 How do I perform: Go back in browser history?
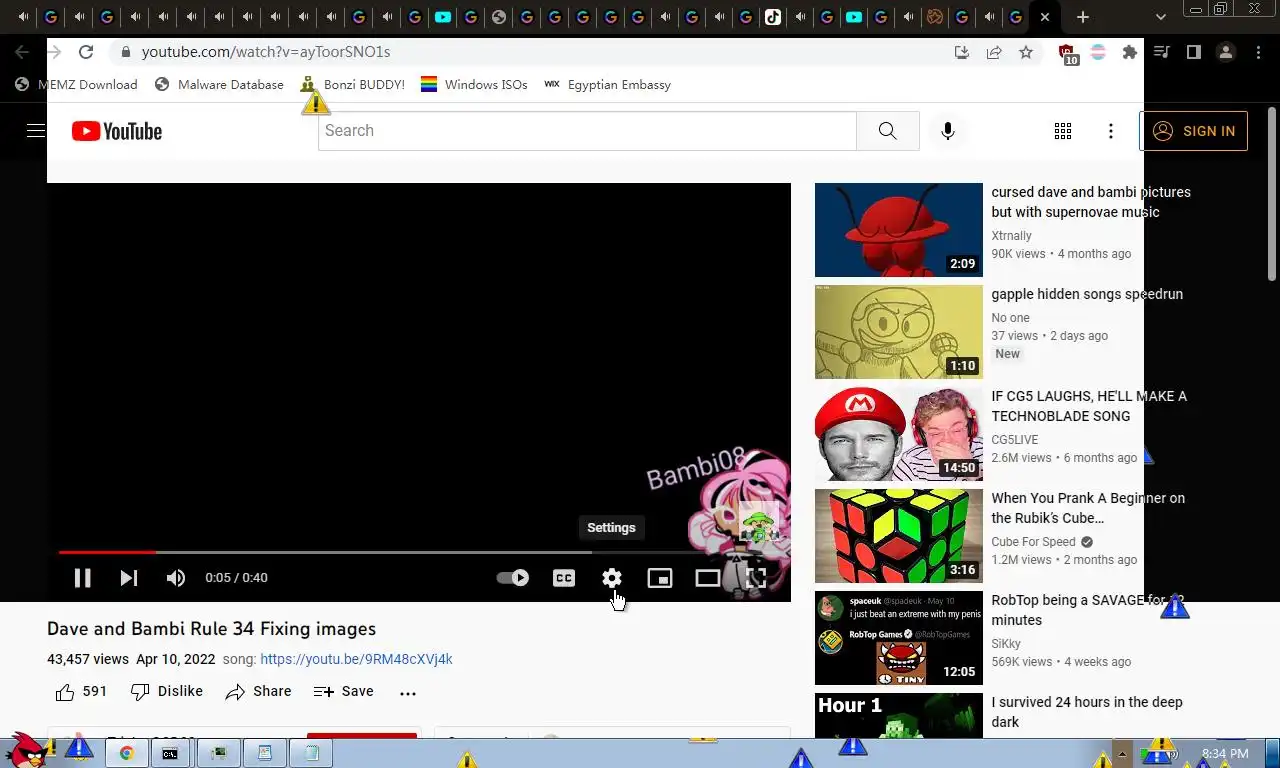[x=22, y=52]
